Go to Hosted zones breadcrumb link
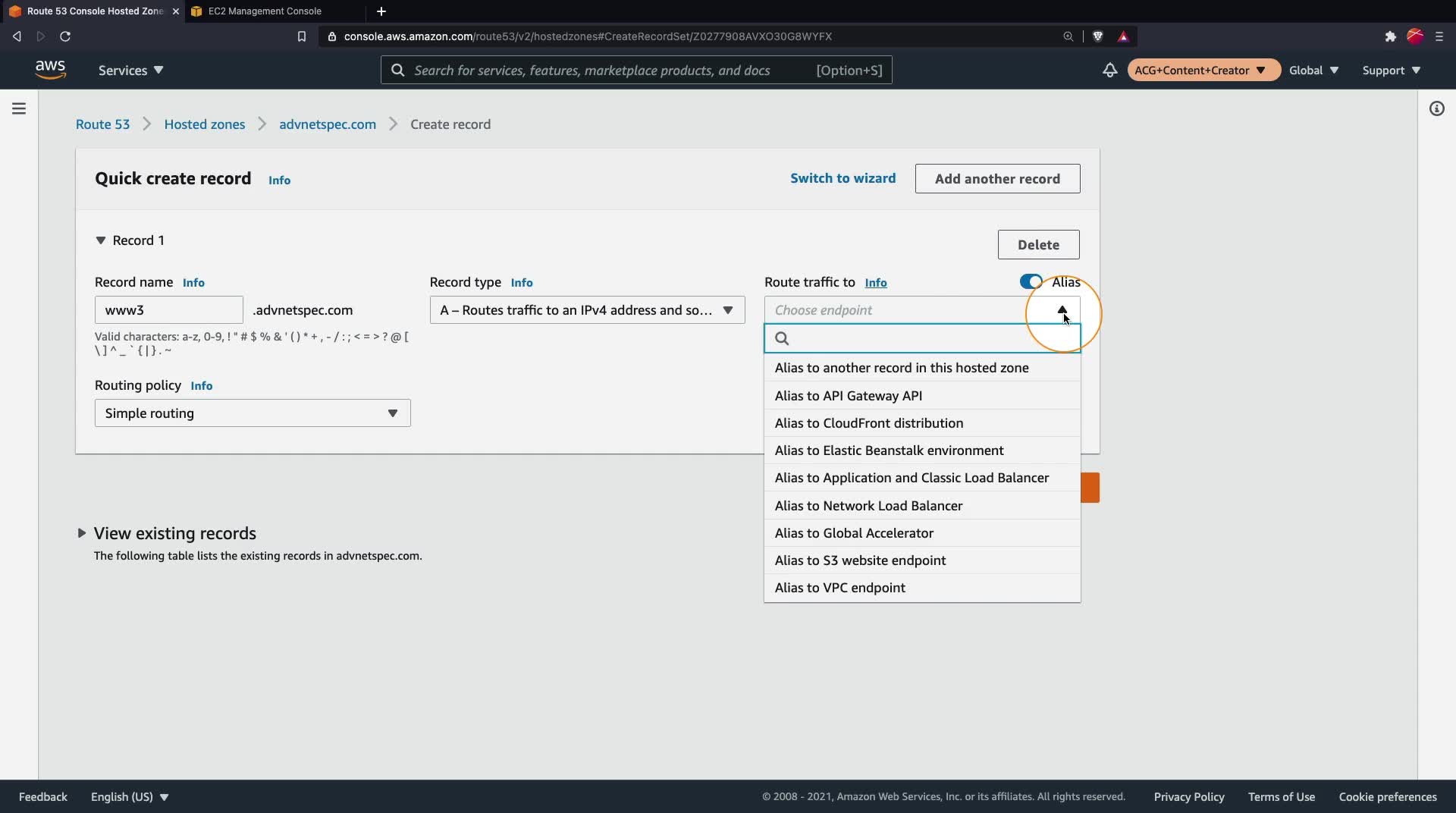Screen dimensions: 1456x813 click(205, 124)
